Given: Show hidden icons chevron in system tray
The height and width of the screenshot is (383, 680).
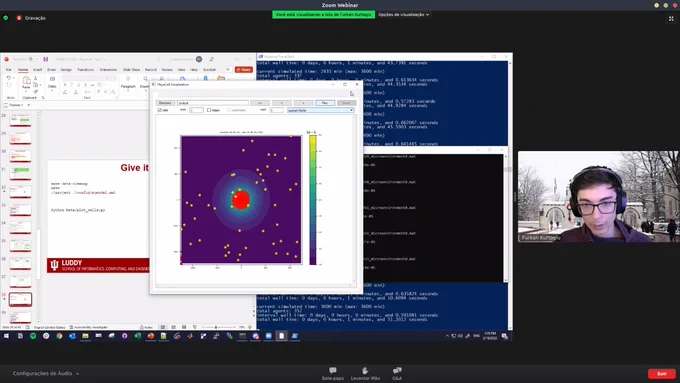Looking at the screenshot, I should click(x=447, y=336).
